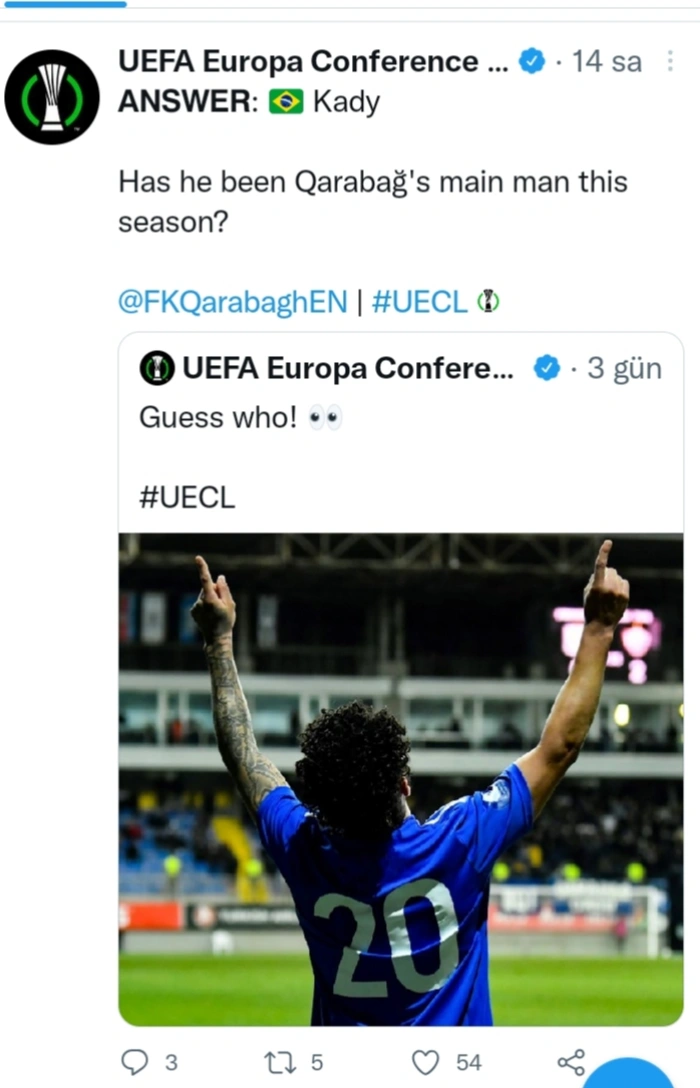The width and height of the screenshot is (700, 1088).
Task: Click the black #UECL hashtag in quoted tweet
Action: [x=187, y=498]
